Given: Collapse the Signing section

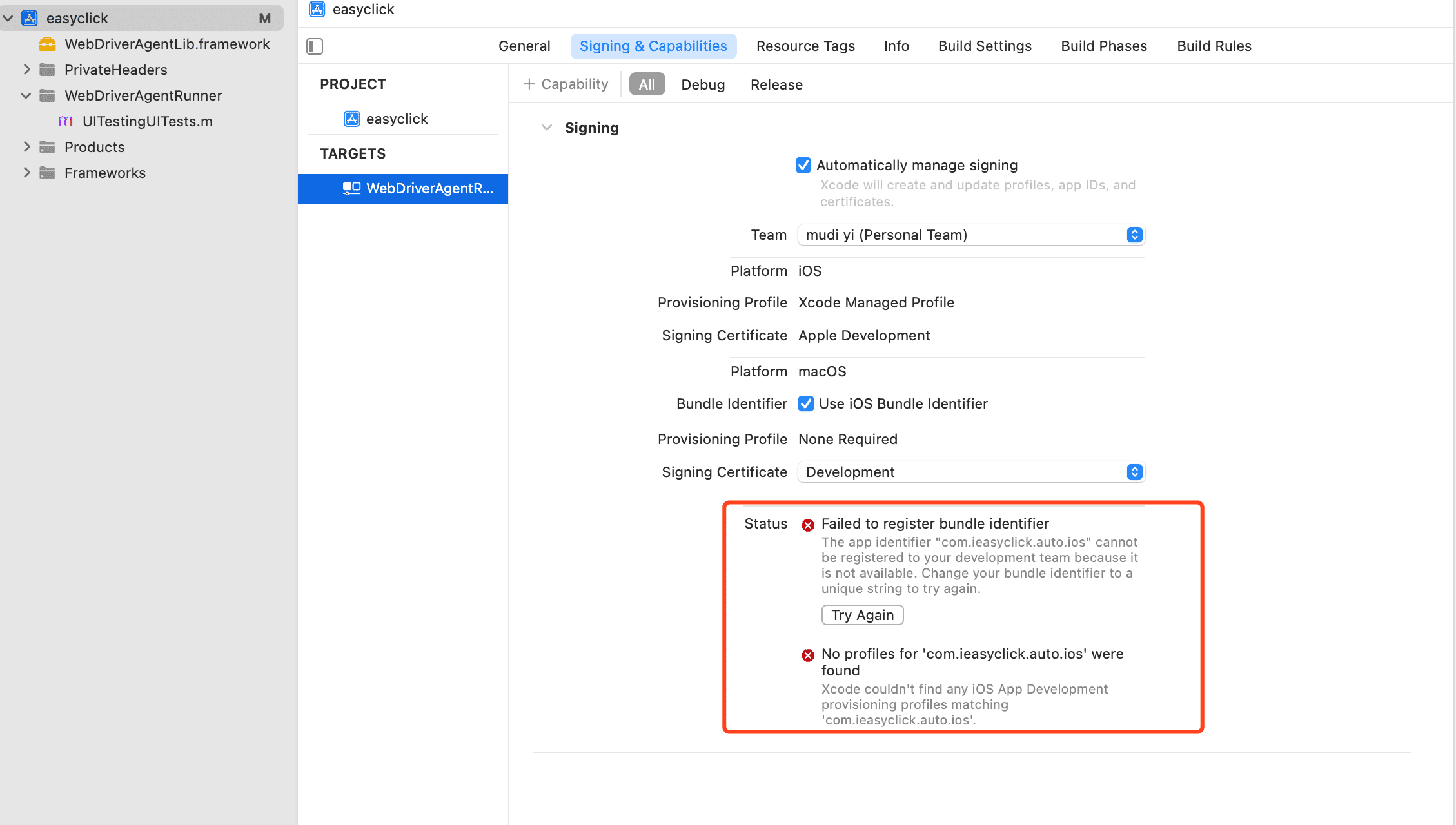Looking at the screenshot, I should tap(547, 128).
